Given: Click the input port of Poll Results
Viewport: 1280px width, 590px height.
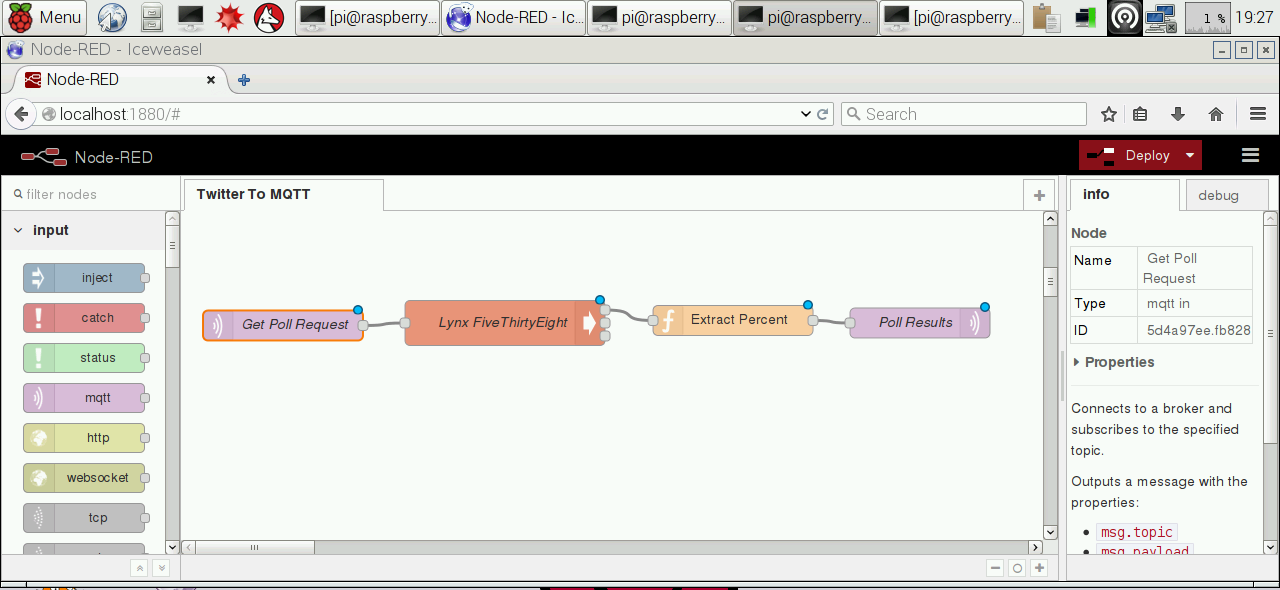Looking at the screenshot, I should click(x=850, y=323).
